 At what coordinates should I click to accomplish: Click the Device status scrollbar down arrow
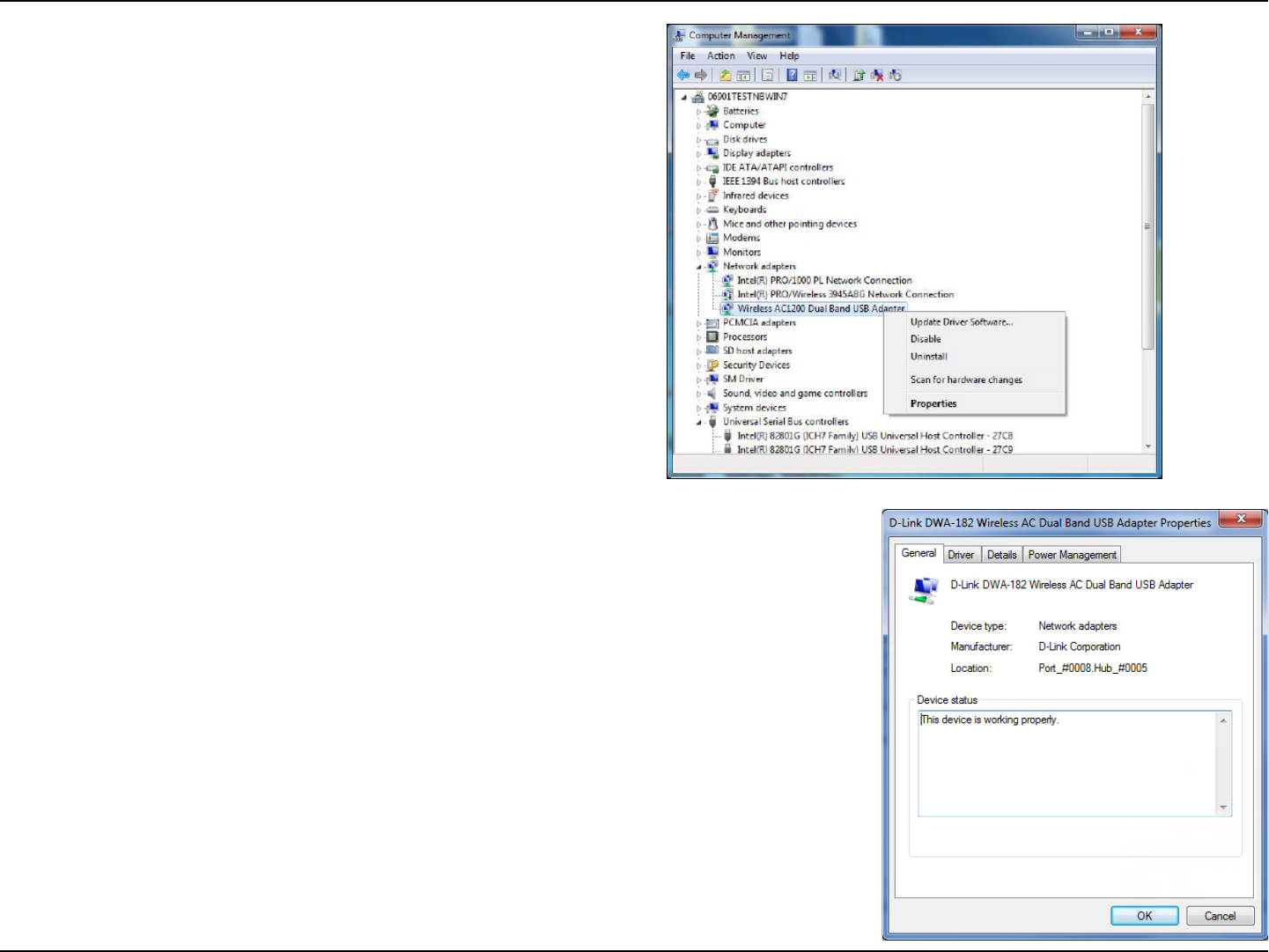click(x=1223, y=808)
